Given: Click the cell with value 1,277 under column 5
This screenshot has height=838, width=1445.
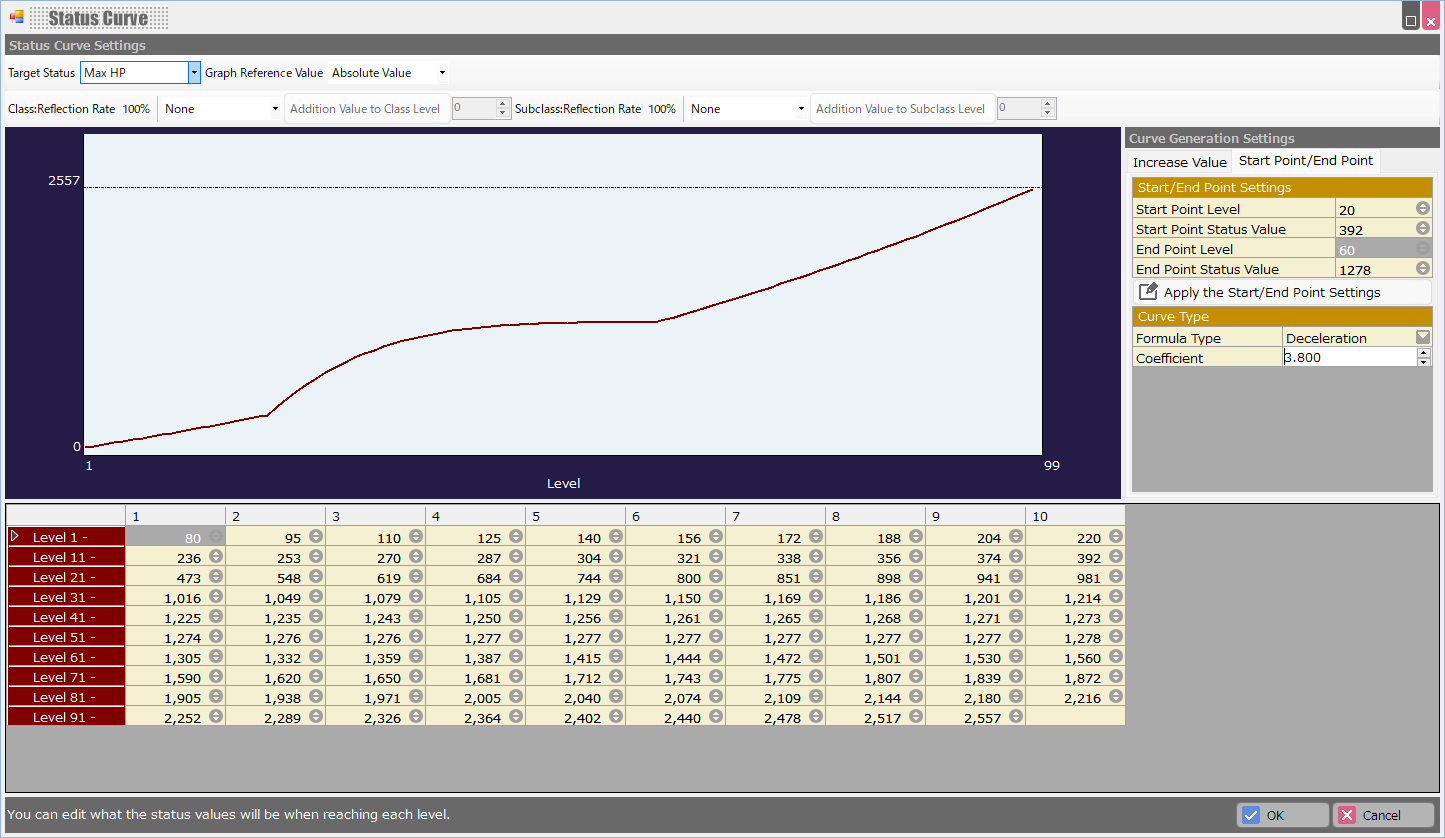Looking at the screenshot, I should 575,637.
